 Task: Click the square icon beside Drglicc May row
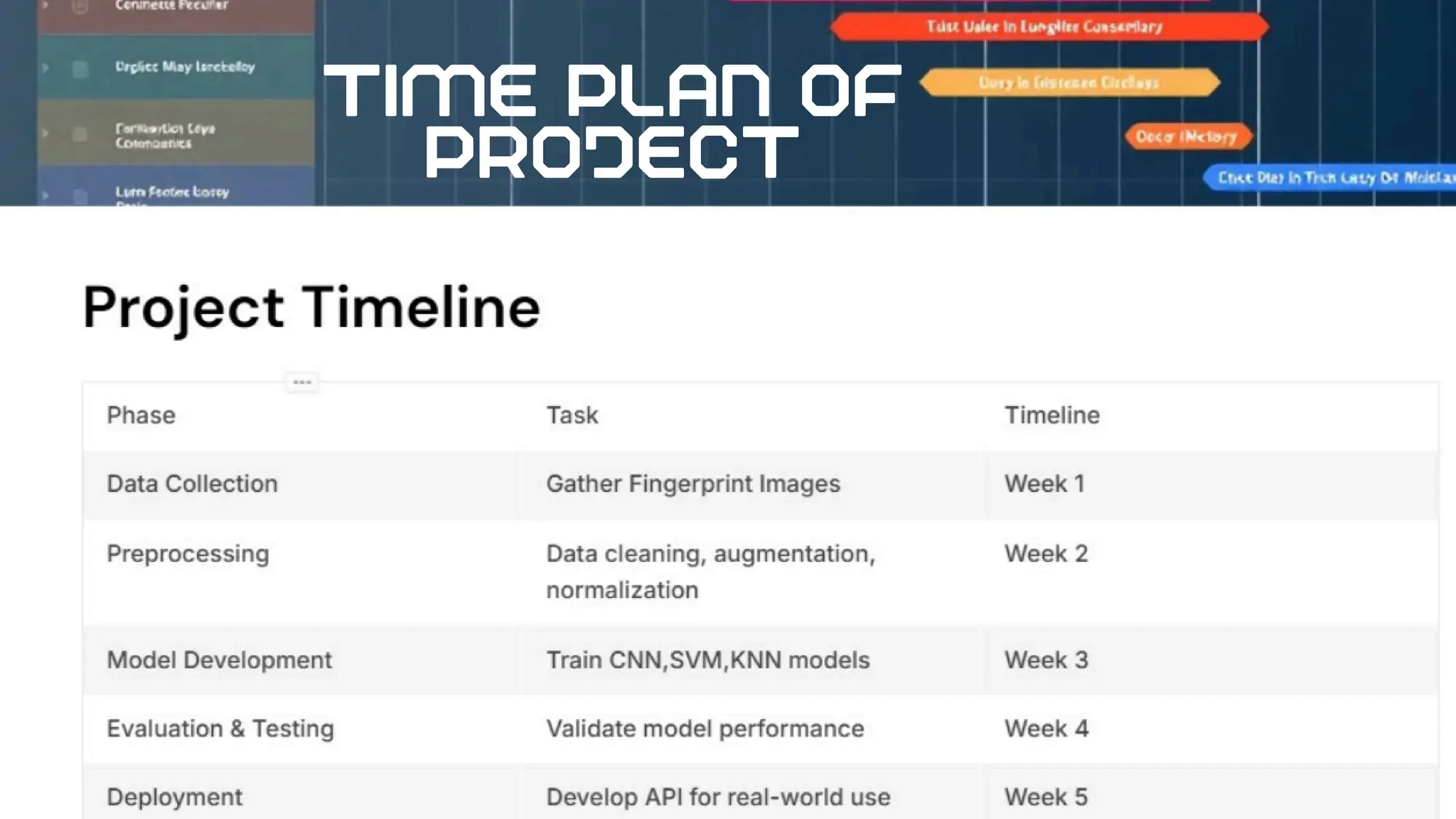(80, 68)
